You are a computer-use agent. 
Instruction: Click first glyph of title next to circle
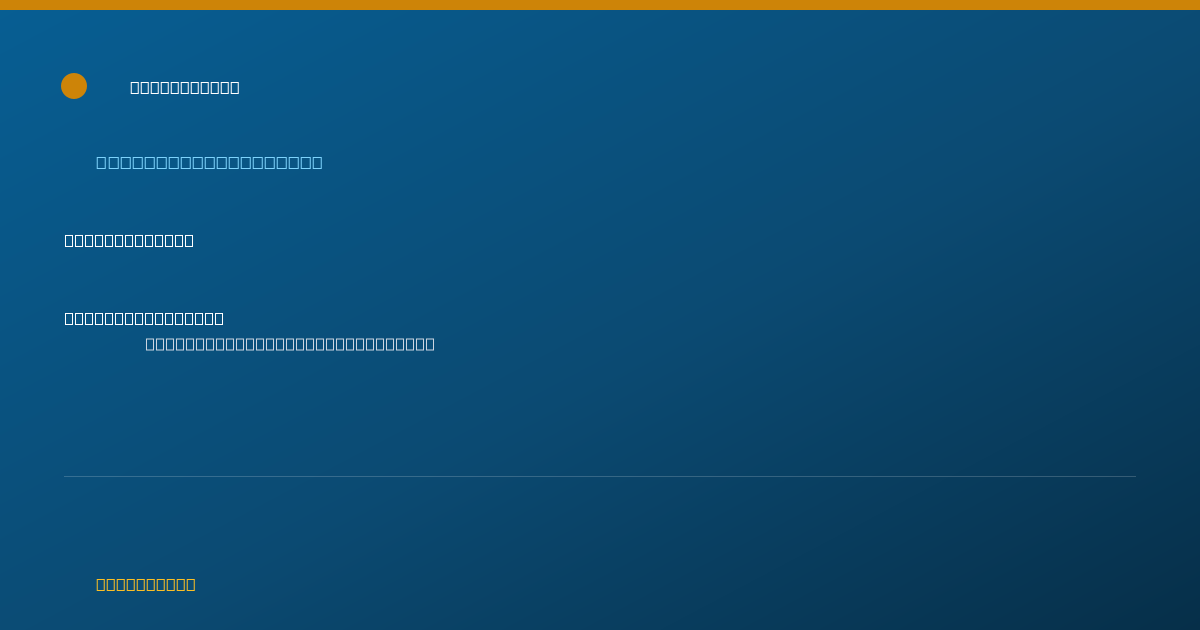point(135,87)
